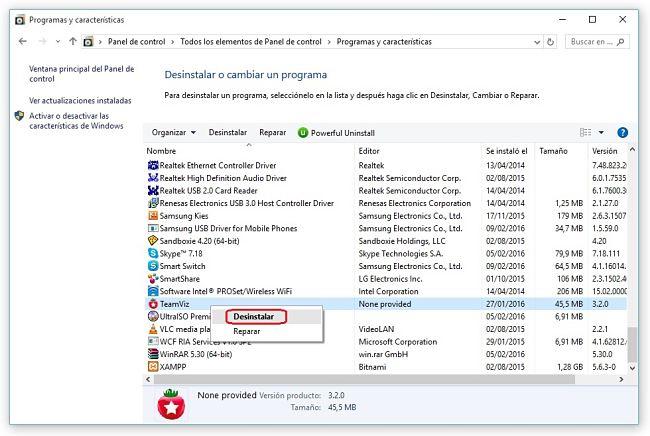Sort by Se instaló el column header
This screenshot has width=650, height=436.
coord(508,151)
